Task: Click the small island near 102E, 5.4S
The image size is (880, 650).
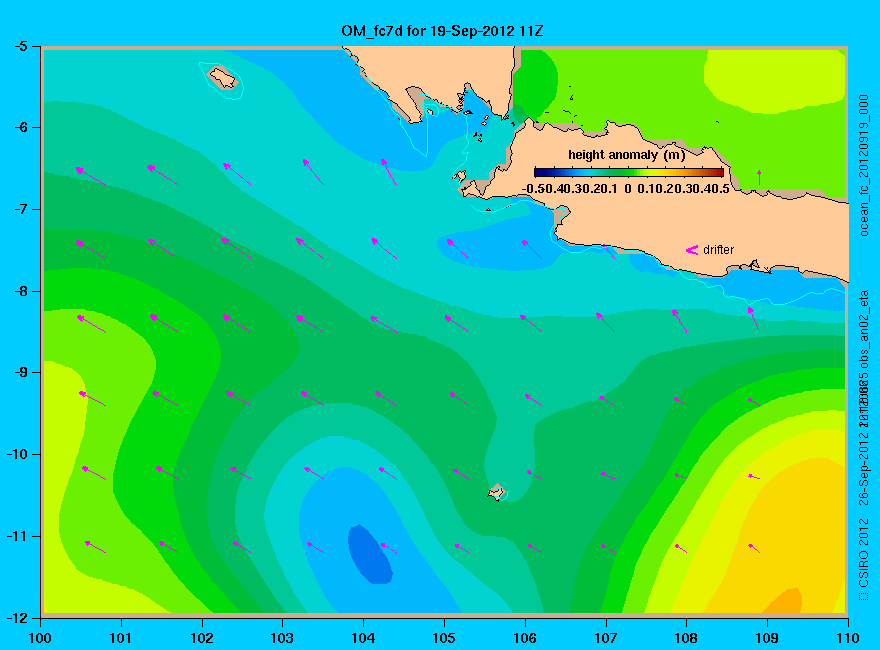Action: tap(223, 78)
